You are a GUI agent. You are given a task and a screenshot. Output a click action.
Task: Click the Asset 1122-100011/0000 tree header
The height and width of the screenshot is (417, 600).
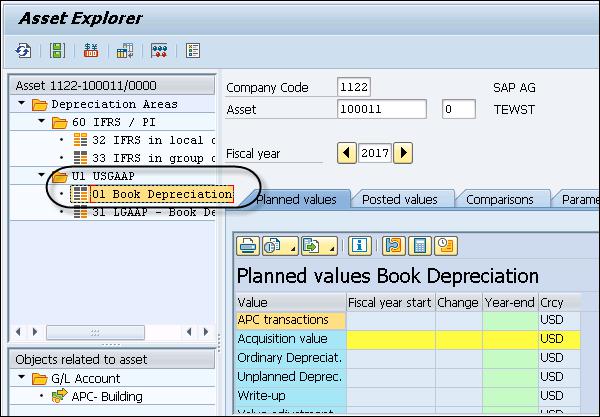click(112, 85)
